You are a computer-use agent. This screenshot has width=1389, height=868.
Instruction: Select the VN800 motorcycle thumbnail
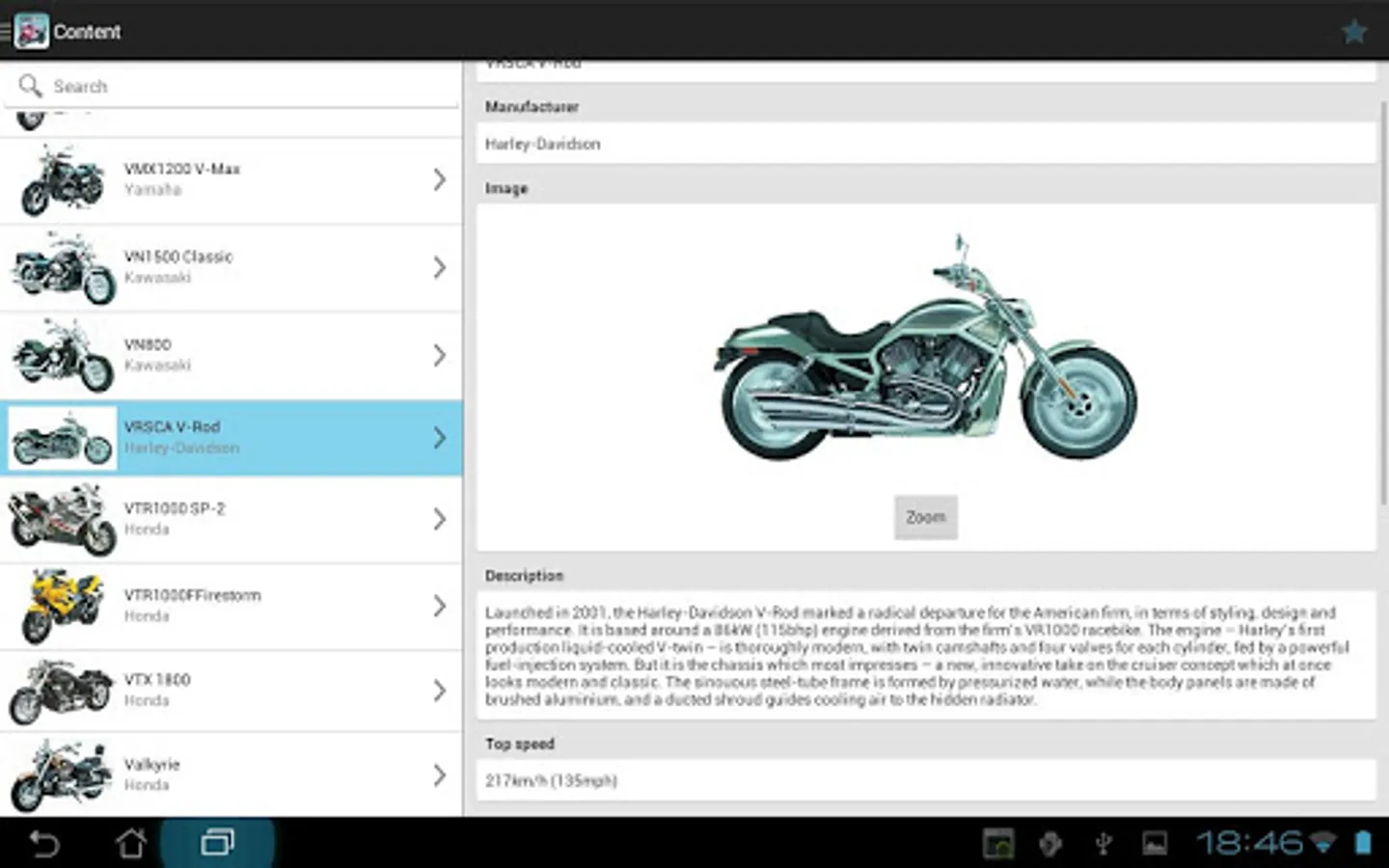63,356
